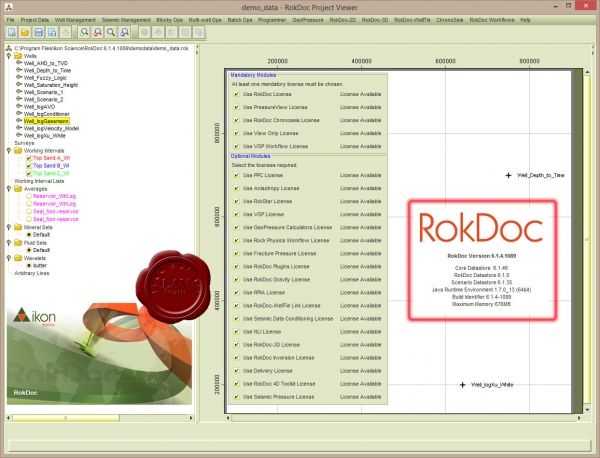Open a project with the folder icon
The image size is (600, 458).
click(x=25, y=33)
